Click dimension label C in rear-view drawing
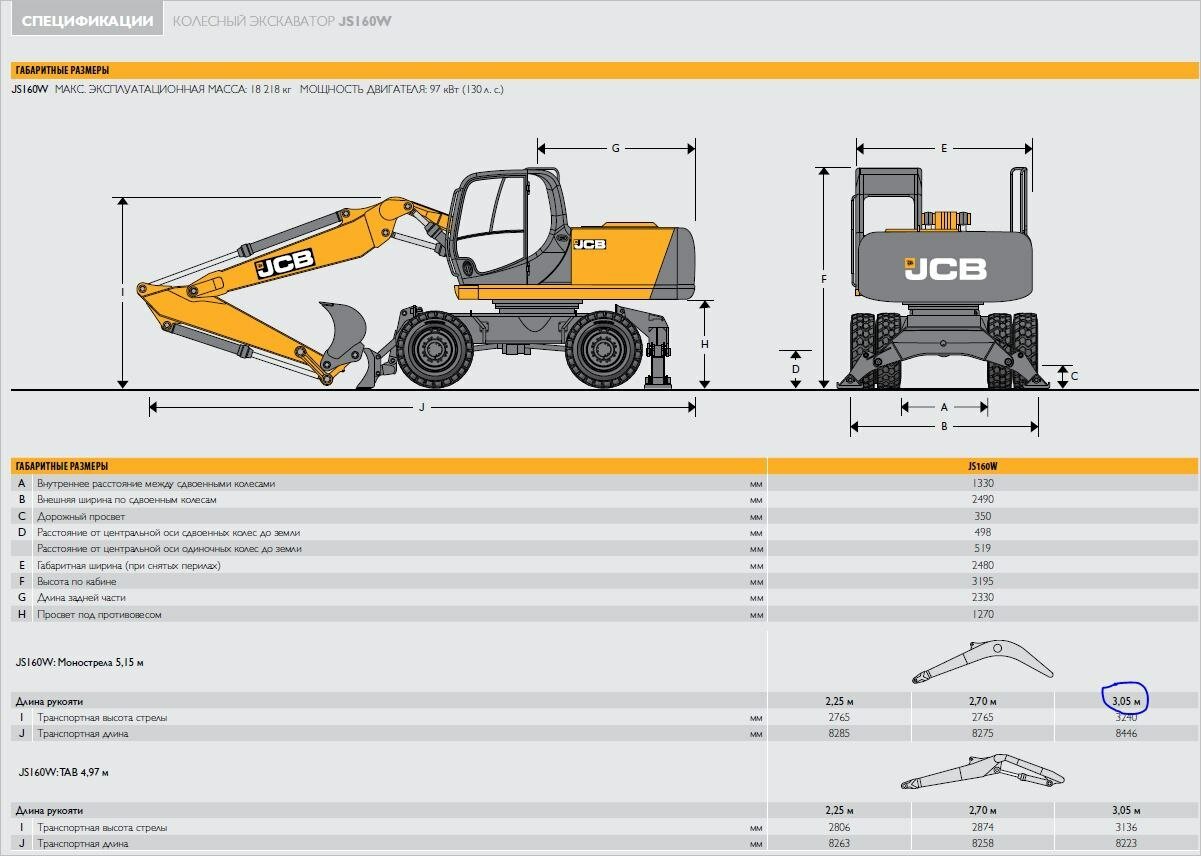Viewport: 1201px width, 856px height. tap(1074, 377)
